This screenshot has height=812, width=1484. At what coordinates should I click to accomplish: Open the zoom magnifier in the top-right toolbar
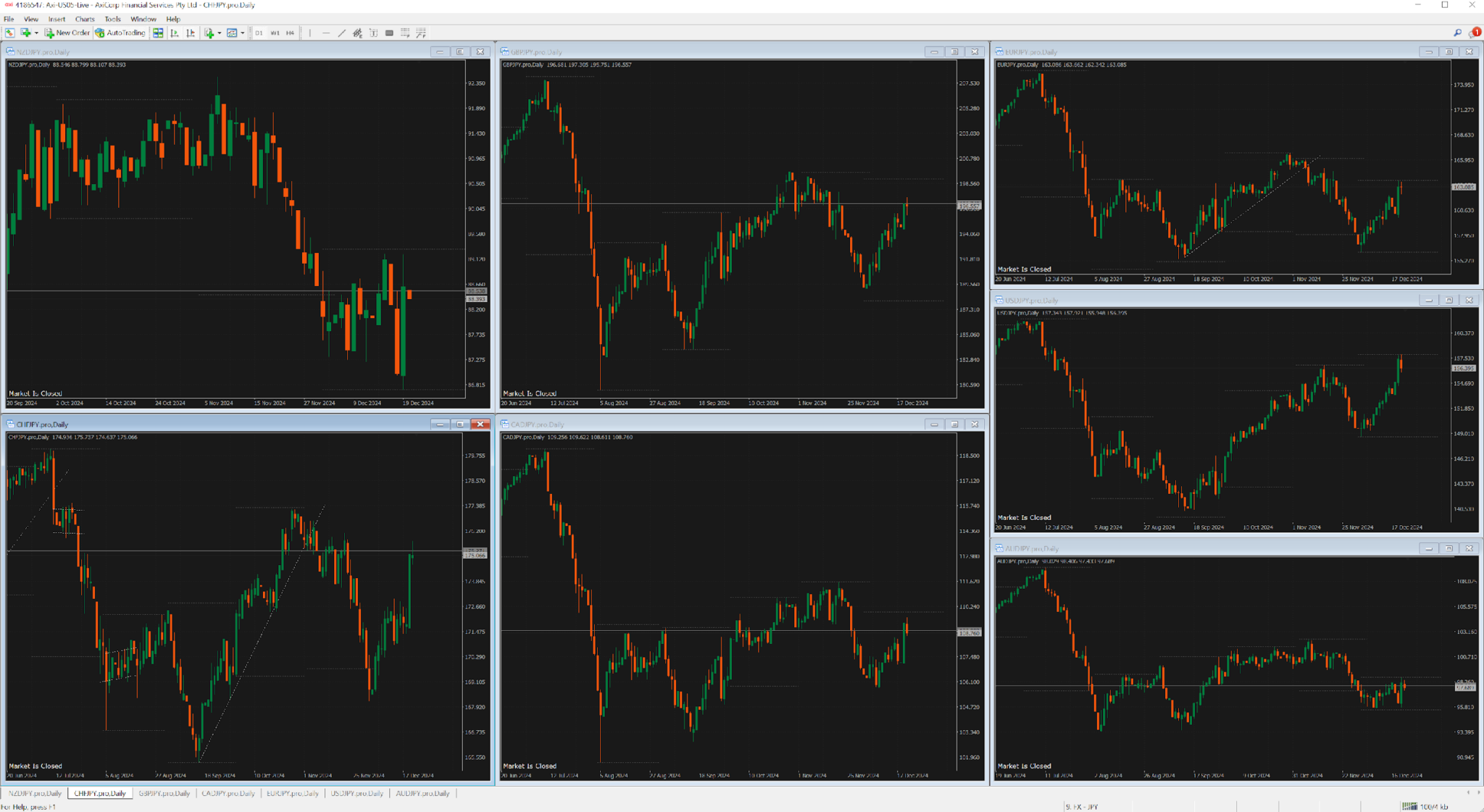coord(1458,33)
